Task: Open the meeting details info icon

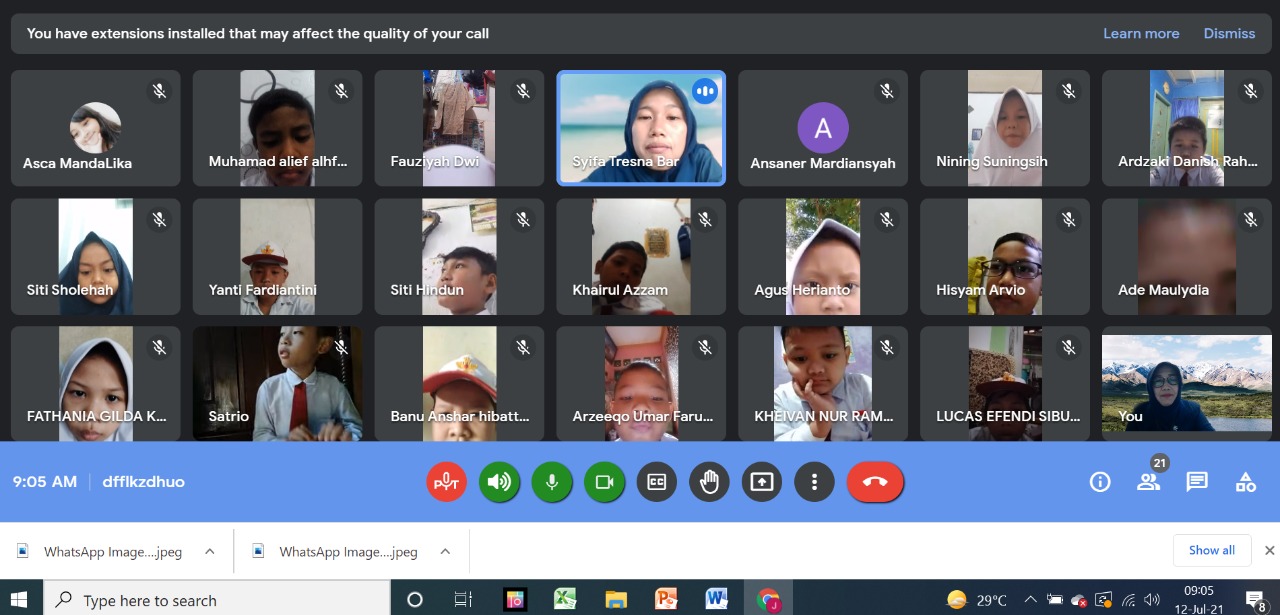Action: click(1100, 482)
